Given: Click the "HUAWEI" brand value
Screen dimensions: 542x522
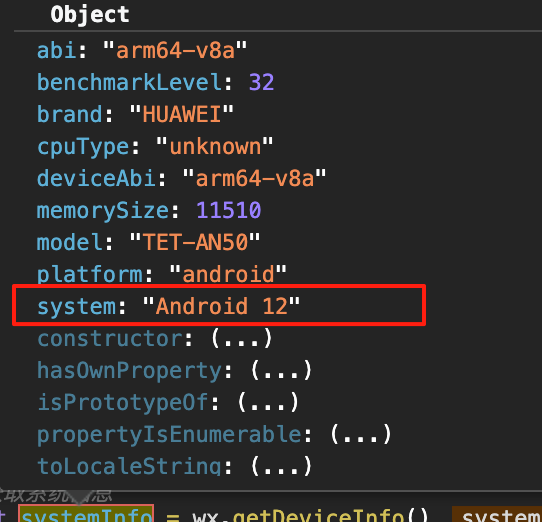Looking at the screenshot, I should tap(182, 114).
